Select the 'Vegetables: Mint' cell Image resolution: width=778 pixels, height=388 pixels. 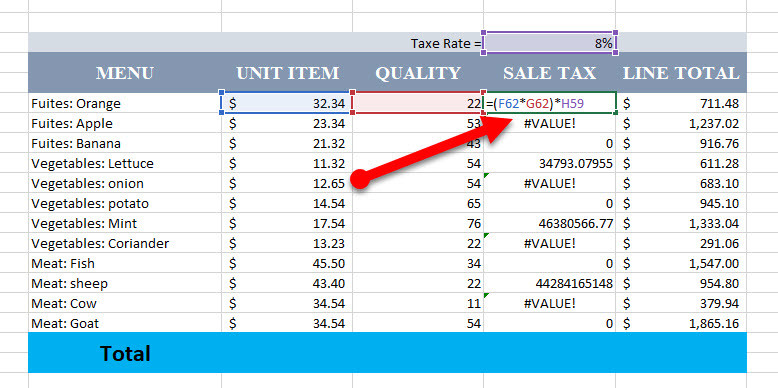[125, 223]
